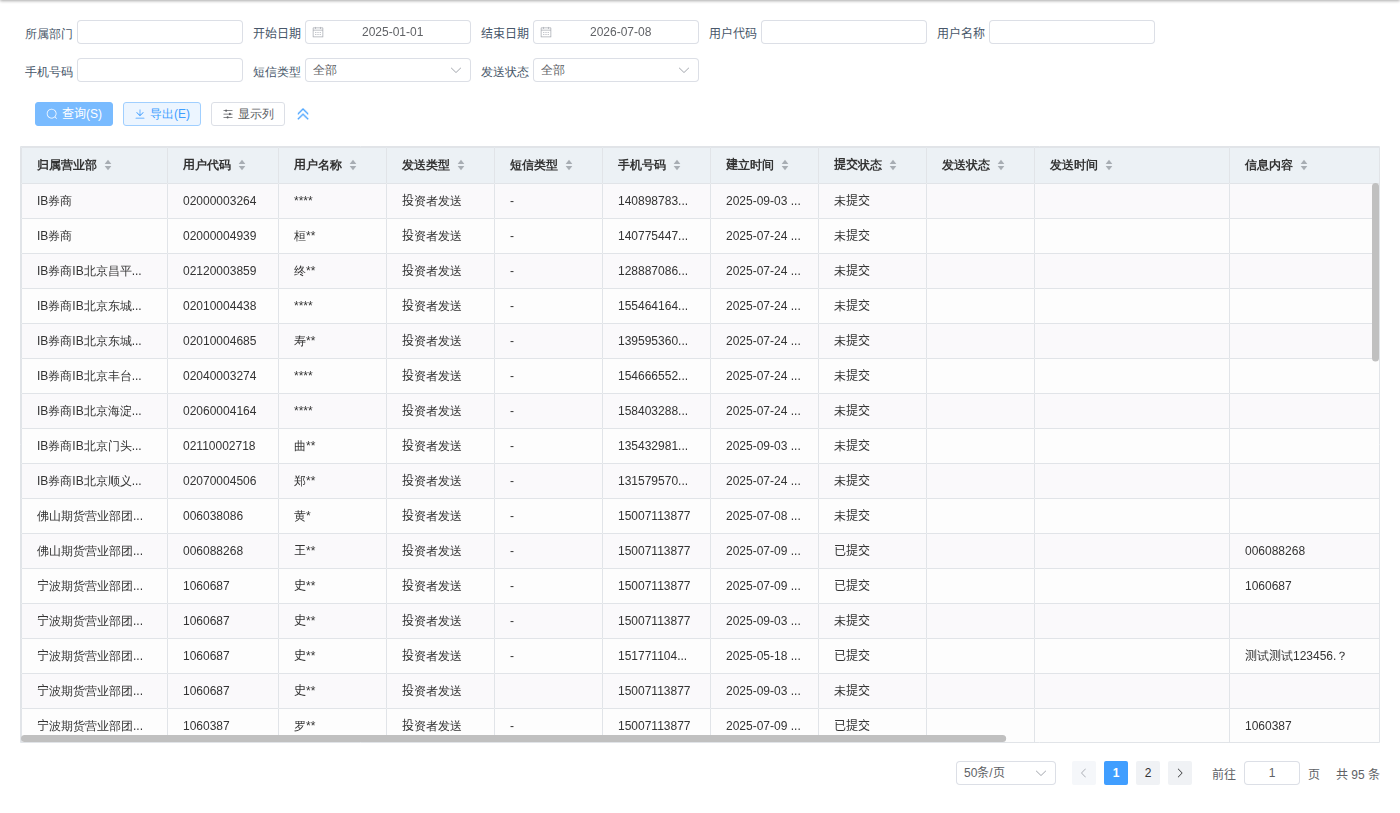Sort by 发送状态 column sort icon
The width and height of the screenshot is (1400, 813).
click(x=1001, y=165)
